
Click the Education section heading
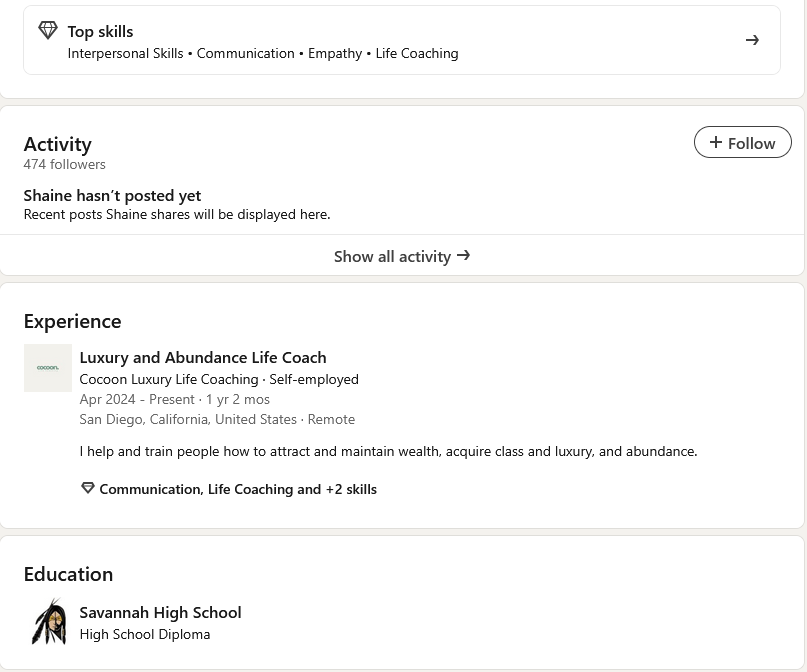click(68, 574)
